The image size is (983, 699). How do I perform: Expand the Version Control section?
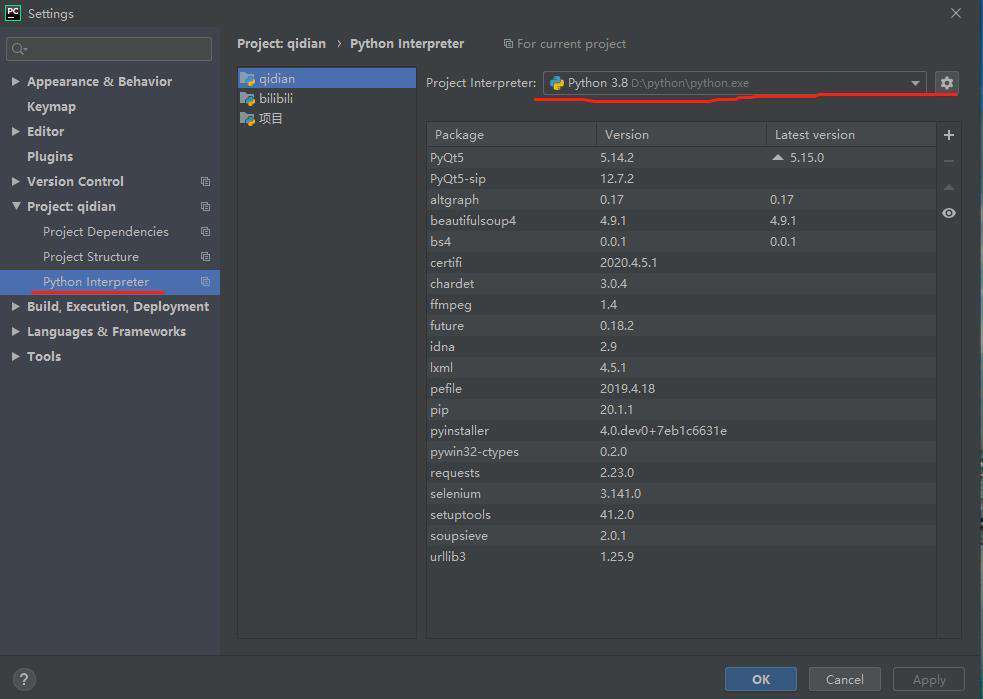point(16,181)
